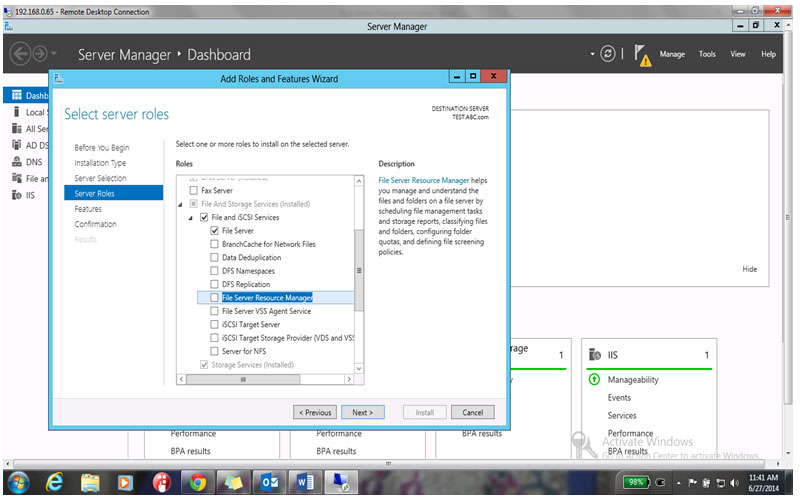Click roles list right scroll arrow
Image resolution: width=800 pixels, height=500 pixels.
[x=349, y=379]
